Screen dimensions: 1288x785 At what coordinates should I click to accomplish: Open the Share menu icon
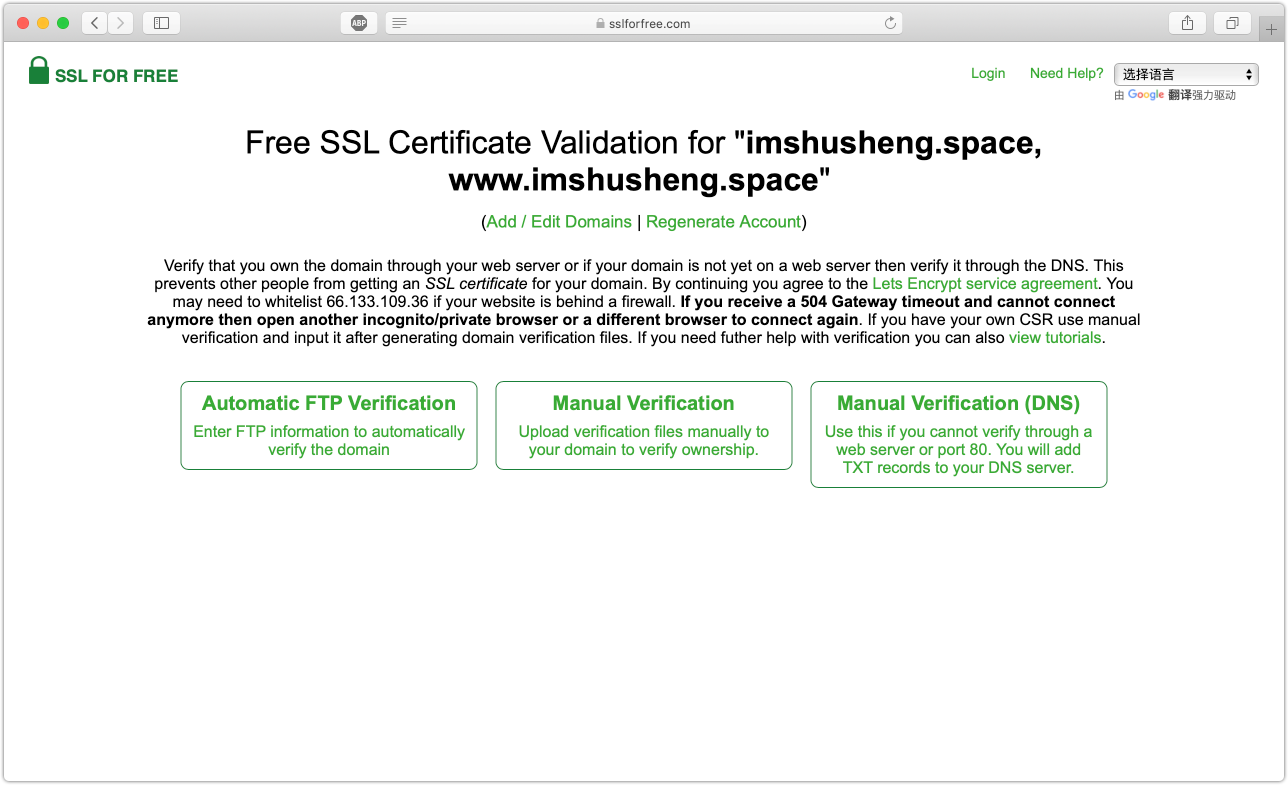pos(1187,23)
